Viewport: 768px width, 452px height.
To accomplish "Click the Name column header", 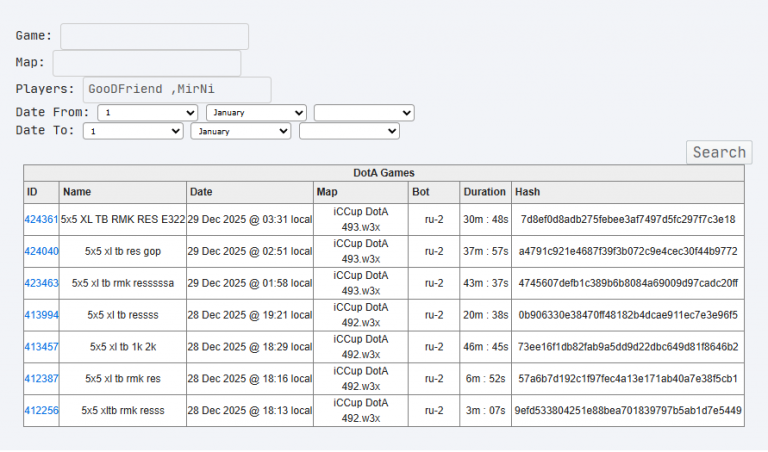I will pyautogui.click(x=123, y=192).
